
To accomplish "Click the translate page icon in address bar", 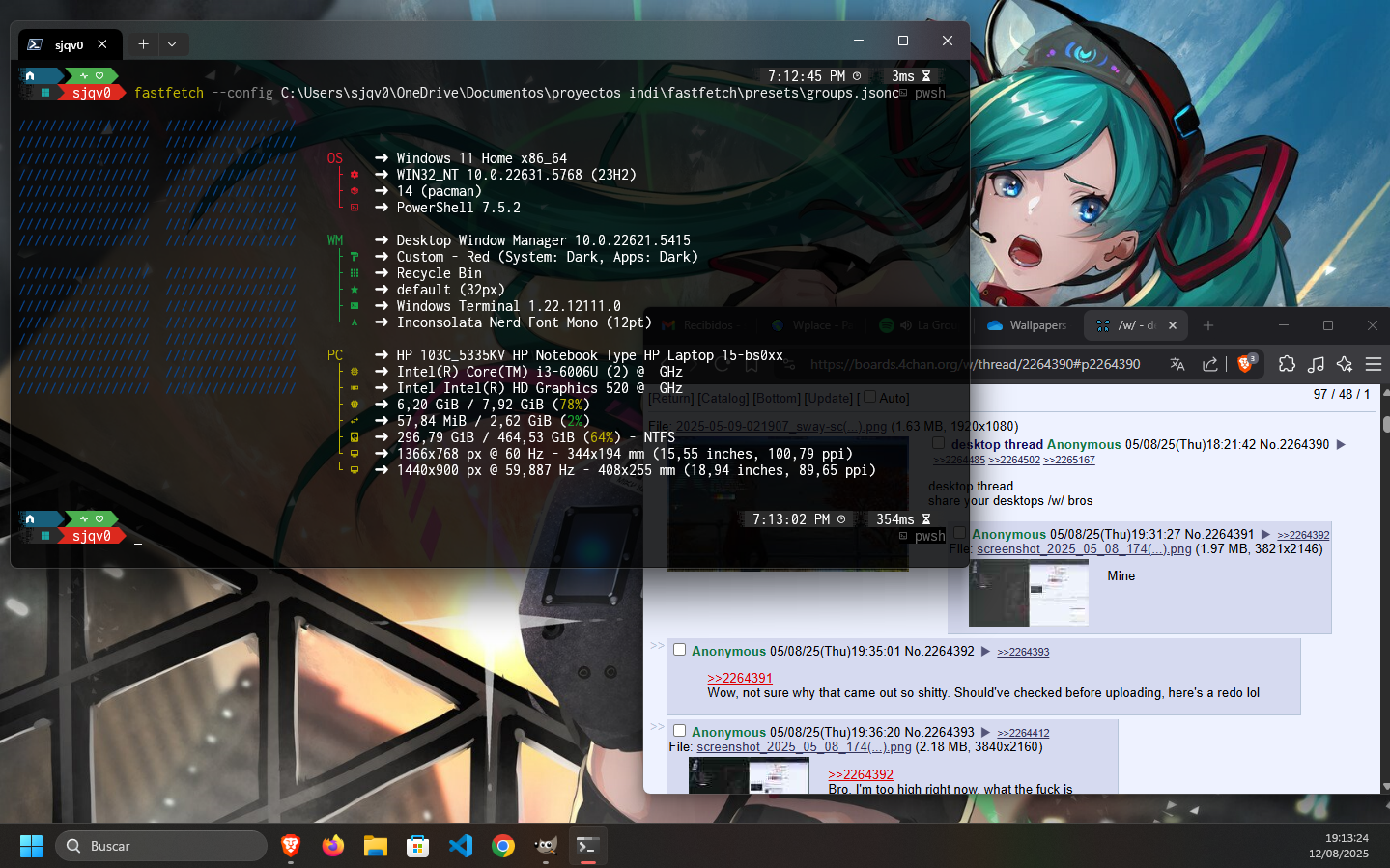I will [x=1177, y=364].
